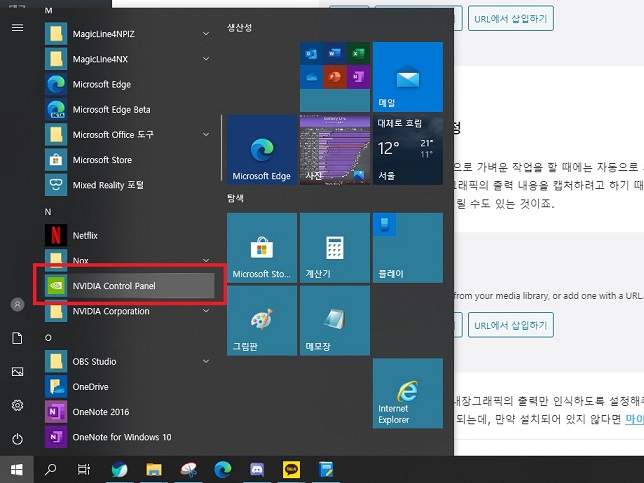Click the O letter group header
644x483 pixels.
pos(48,338)
